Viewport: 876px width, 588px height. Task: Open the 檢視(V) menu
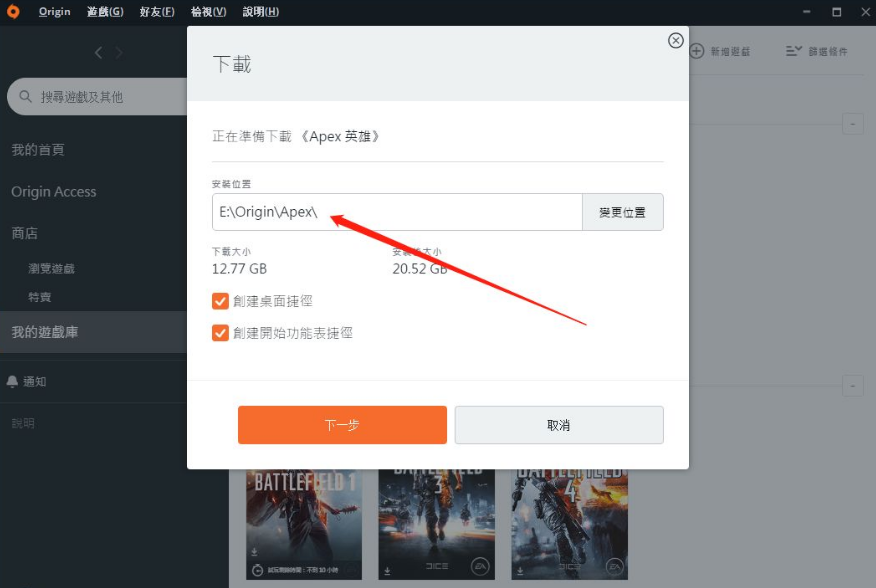[x=208, y=12]
